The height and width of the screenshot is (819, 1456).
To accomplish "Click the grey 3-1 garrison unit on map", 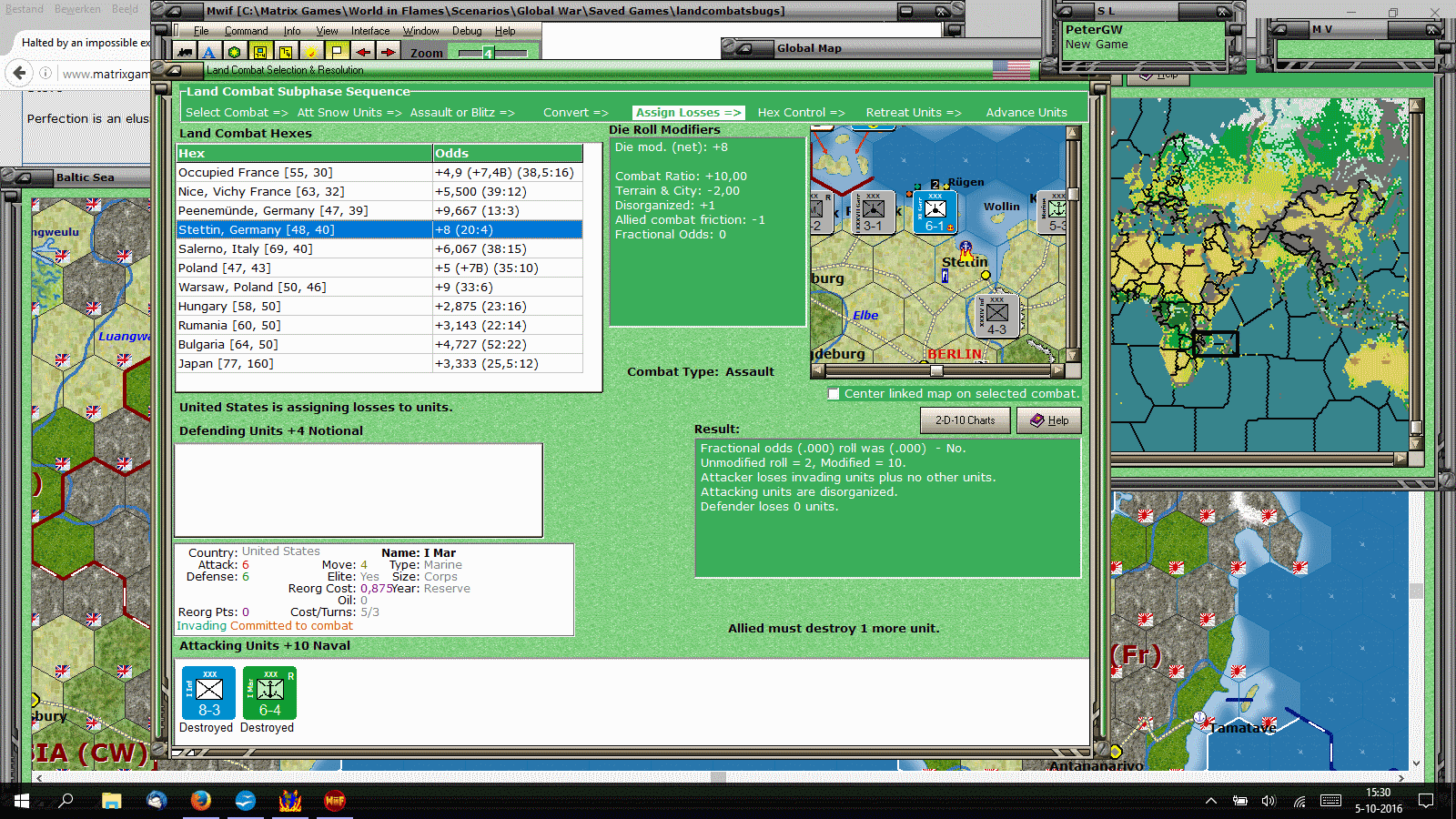I will pyautogui.click(x=873, y=212).
